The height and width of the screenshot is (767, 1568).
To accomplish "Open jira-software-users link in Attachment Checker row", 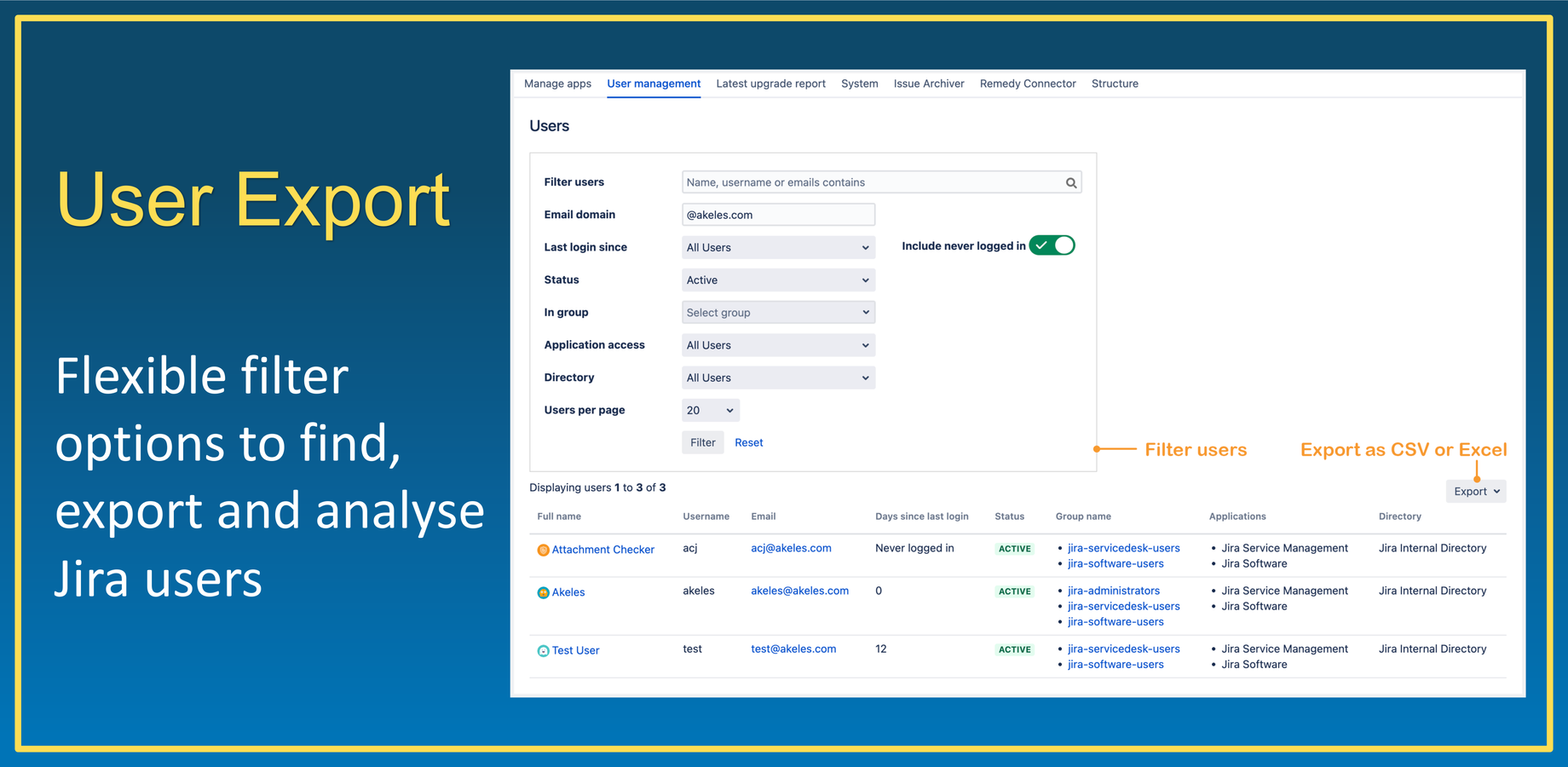I will pyautogui.click(x=1115, y=563).
